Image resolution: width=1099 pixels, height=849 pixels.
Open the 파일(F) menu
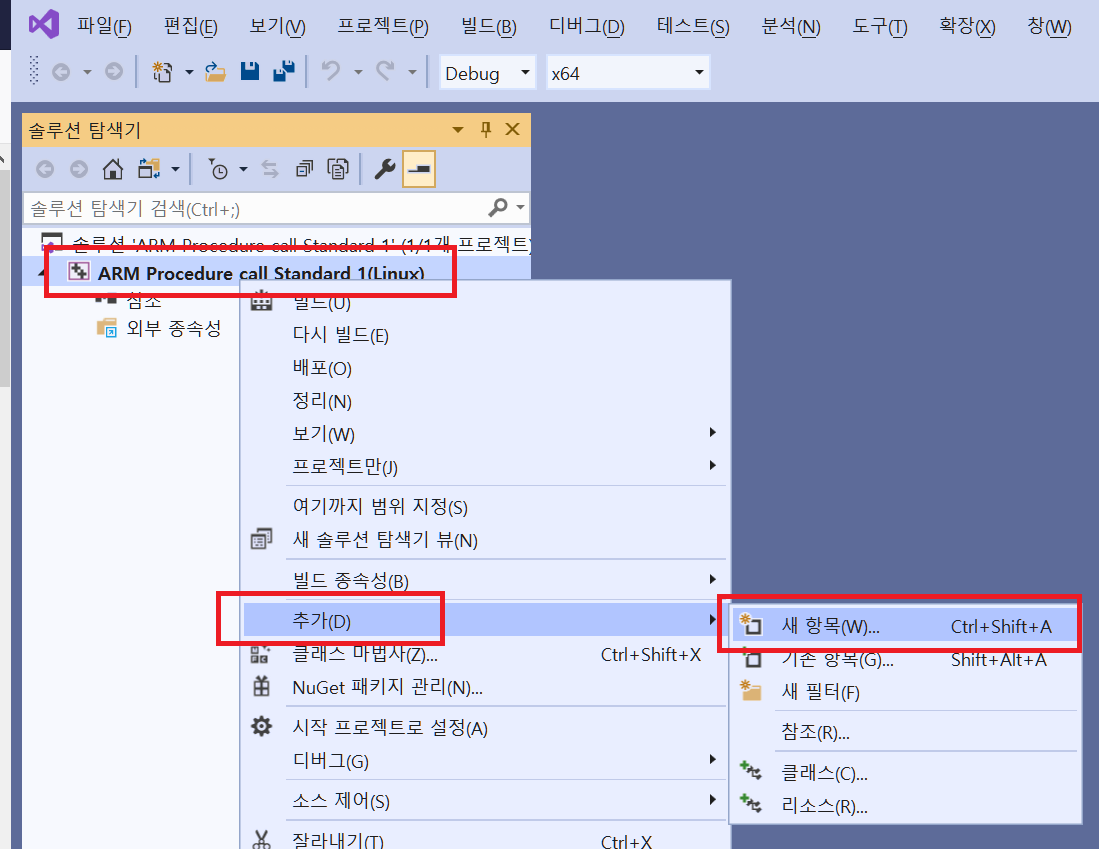click(x=104, y=27)
